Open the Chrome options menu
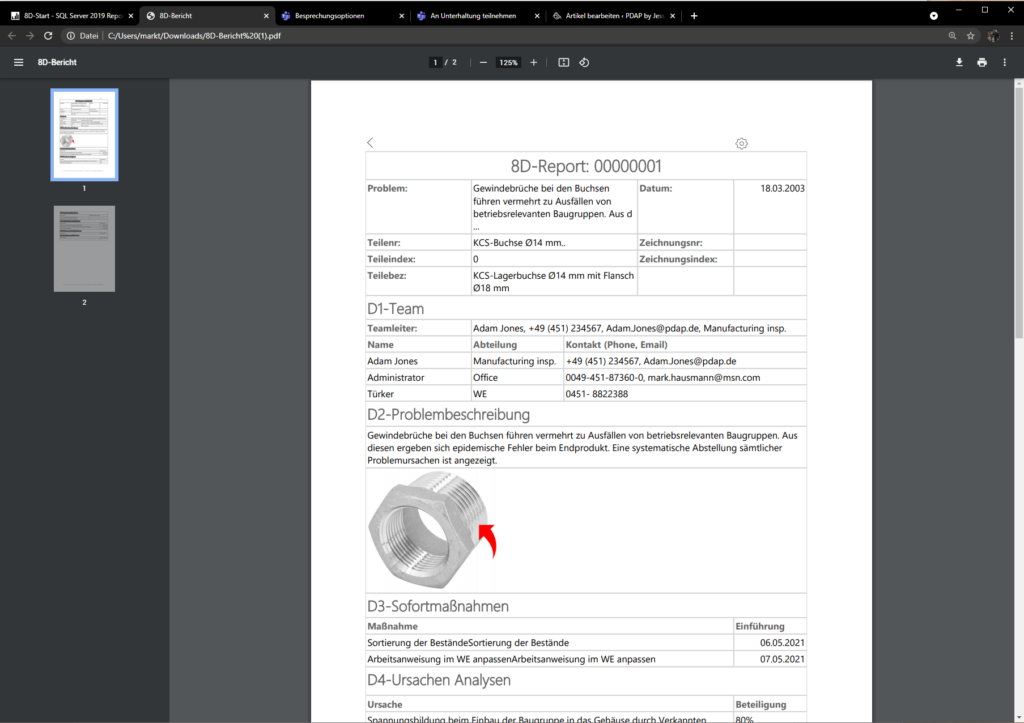The image size is (1024, 723). [1012, 36]
